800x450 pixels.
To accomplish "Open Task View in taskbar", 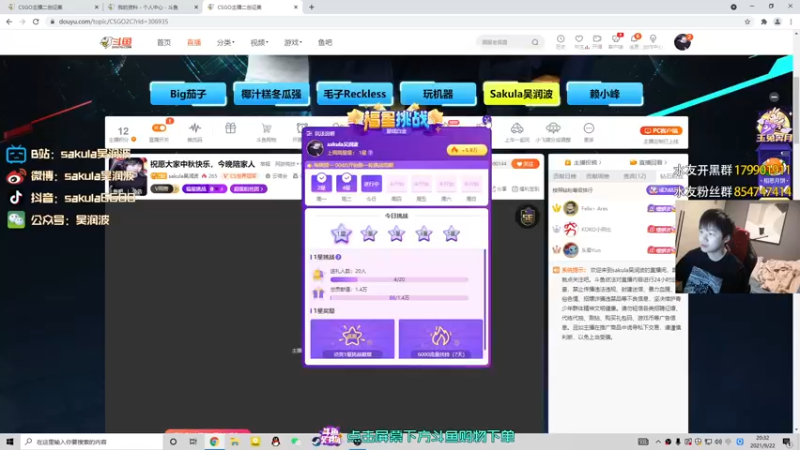I will click(x=193, y=442).
